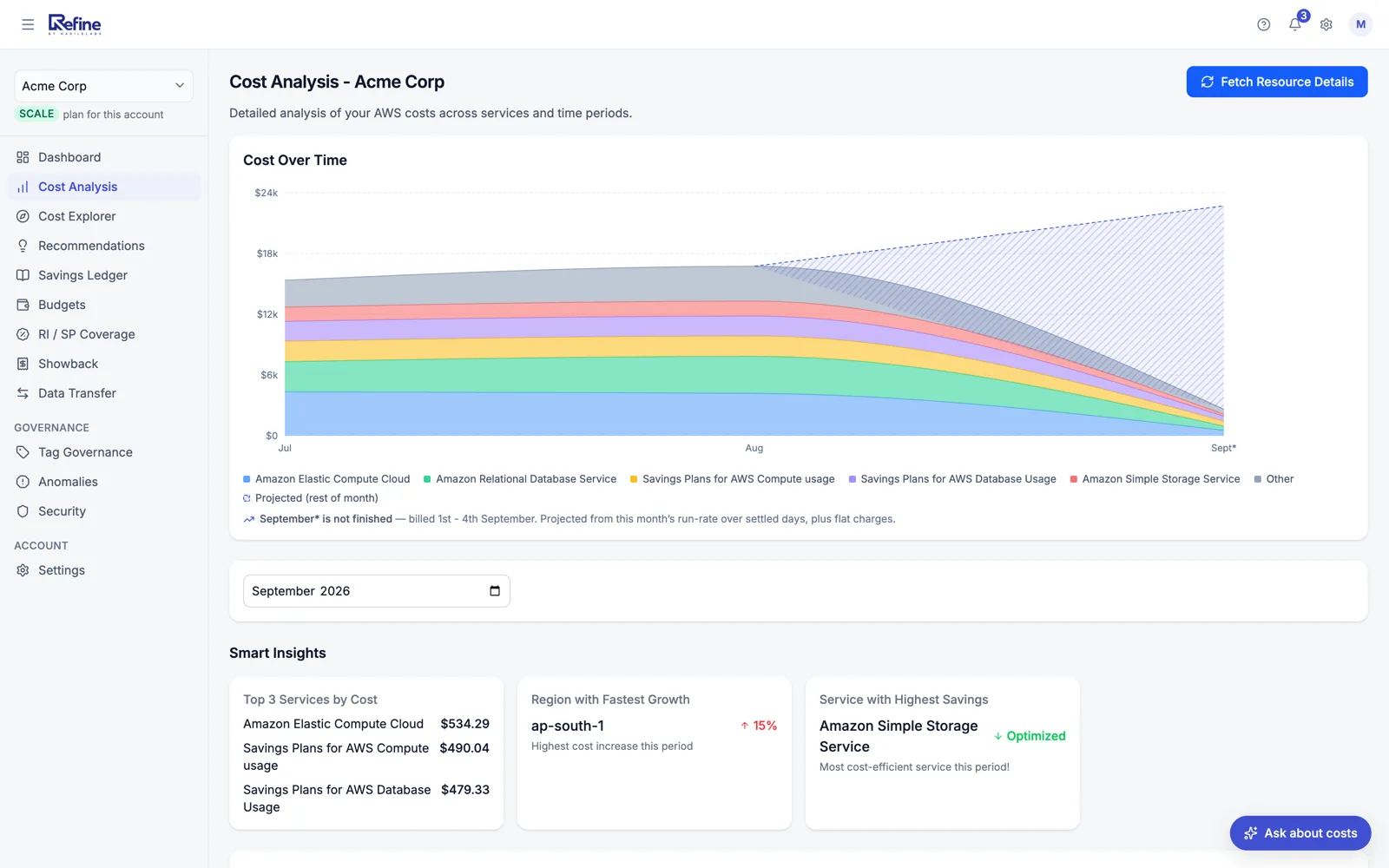1389x868 pixels.
Task: Open the user avatar M
Action: (1360, 24)
